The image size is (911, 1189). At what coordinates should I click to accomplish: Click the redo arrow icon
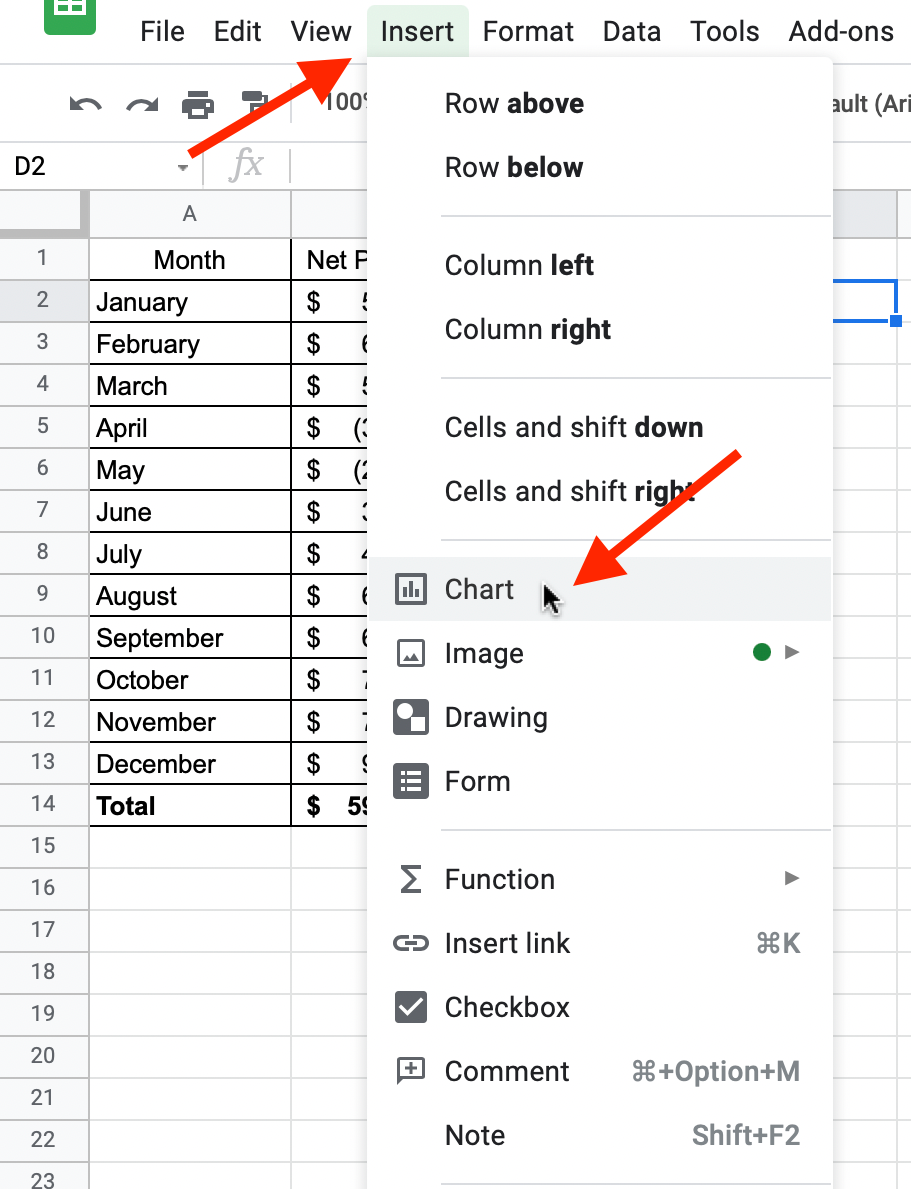pos(142,104)
